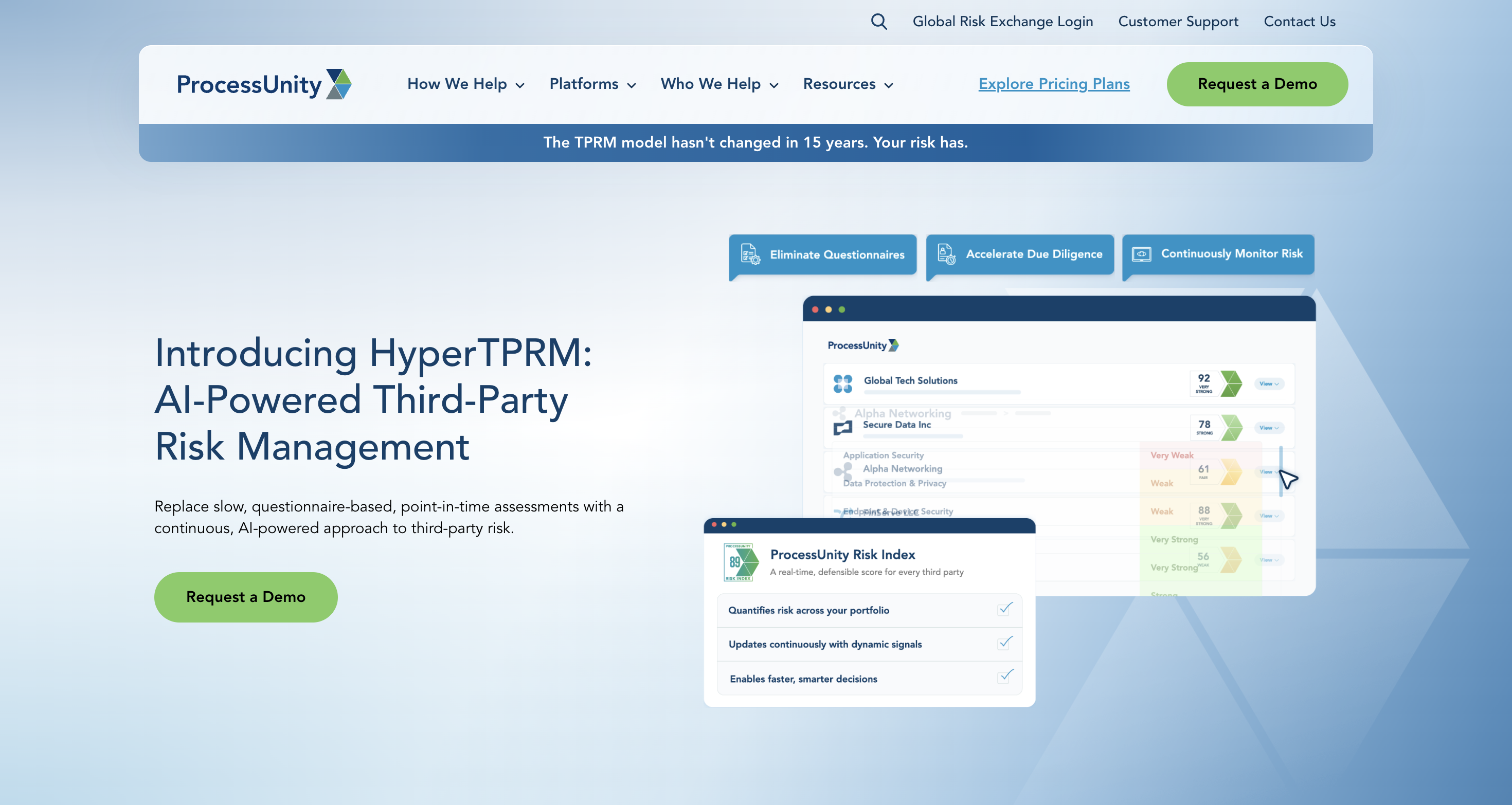Click the progress bar under Global Tech Solutions
This screenshot has width=1512, height=805.
coord(942,392)
